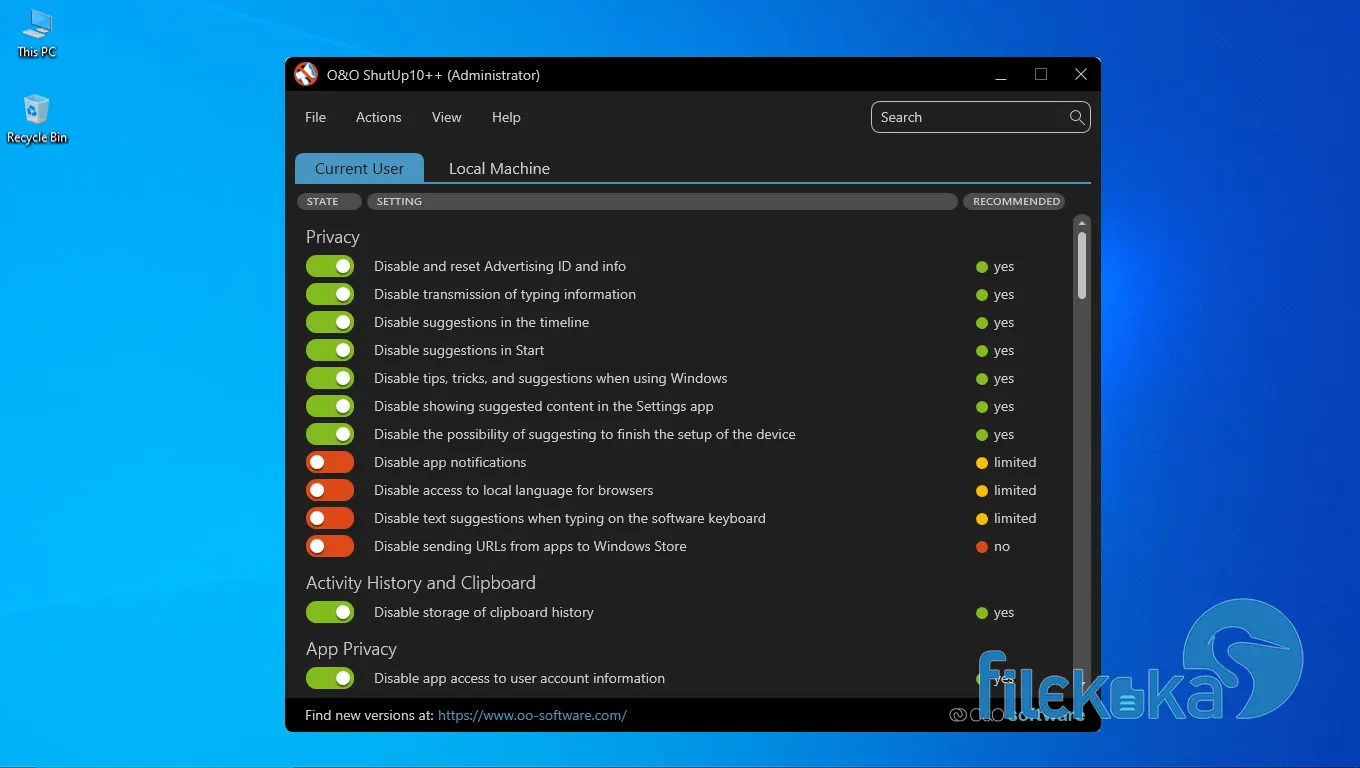Enable Disable sending URLs to Windows Store
This screenshot has width=1360, height=768.
point(330,546)
